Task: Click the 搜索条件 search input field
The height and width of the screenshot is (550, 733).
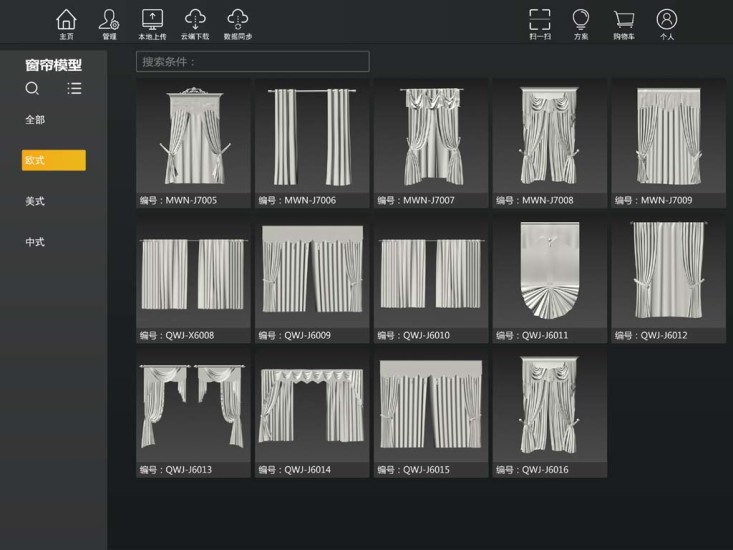Action: [252, 62]
